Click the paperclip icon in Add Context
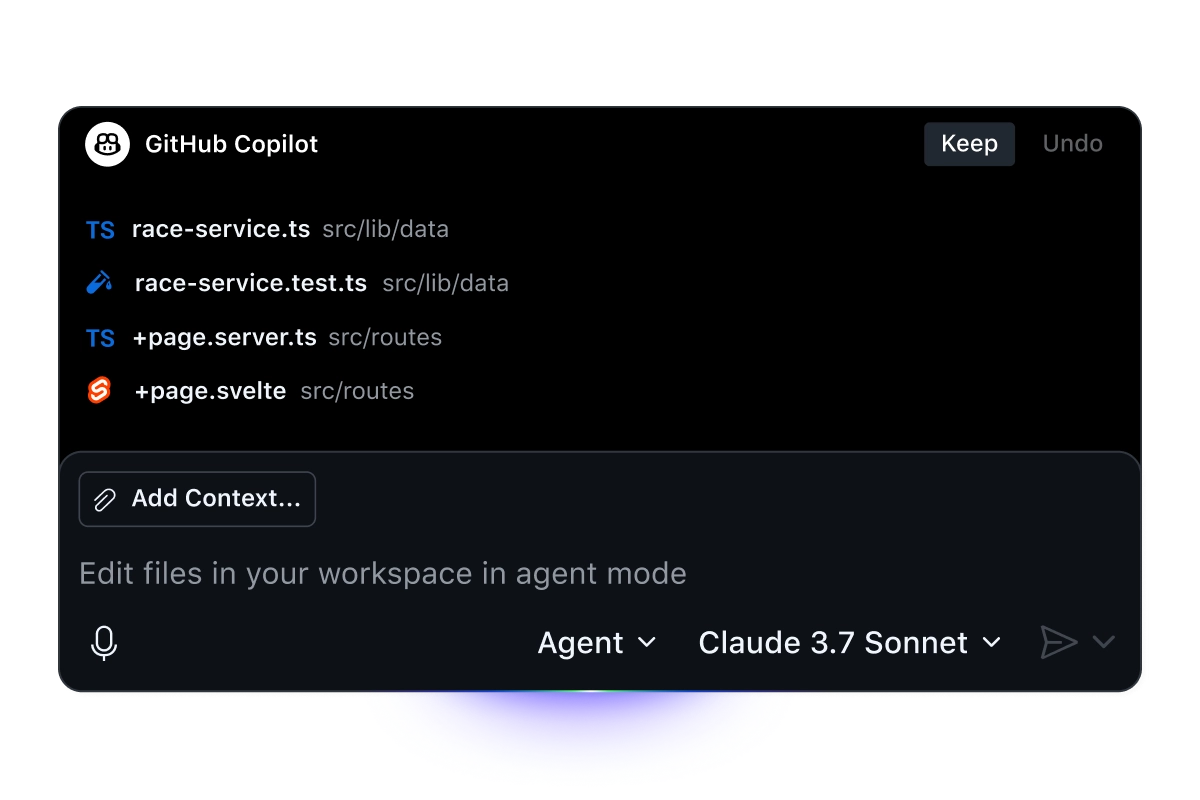The image size is (1200, 800). pyautogui.click(x=105, y=499)
